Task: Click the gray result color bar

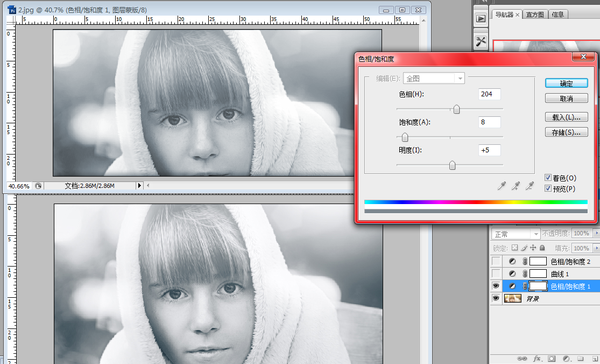Action: pyautogui.click(x=476, y=211)
